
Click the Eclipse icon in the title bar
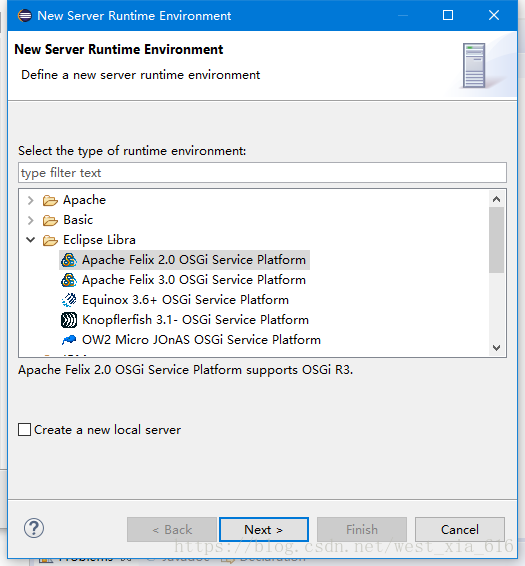pos(25,16)
